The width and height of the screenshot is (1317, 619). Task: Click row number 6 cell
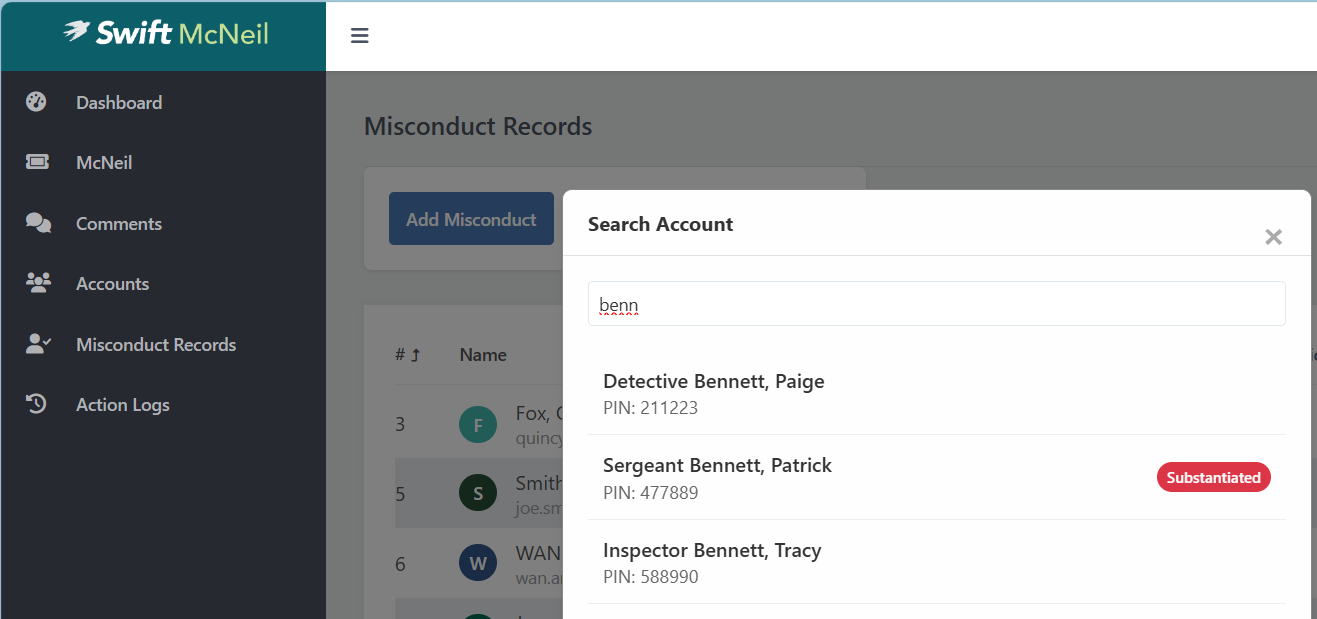[400, 563]
